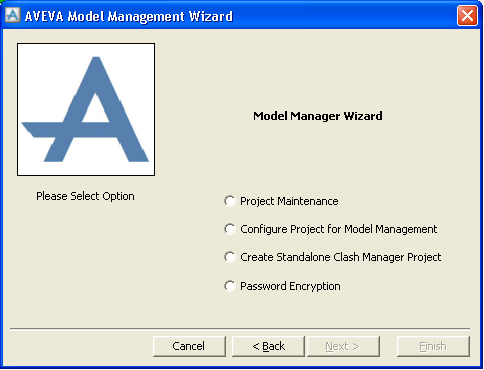Click the disabled Finish button

click(433, 346)
